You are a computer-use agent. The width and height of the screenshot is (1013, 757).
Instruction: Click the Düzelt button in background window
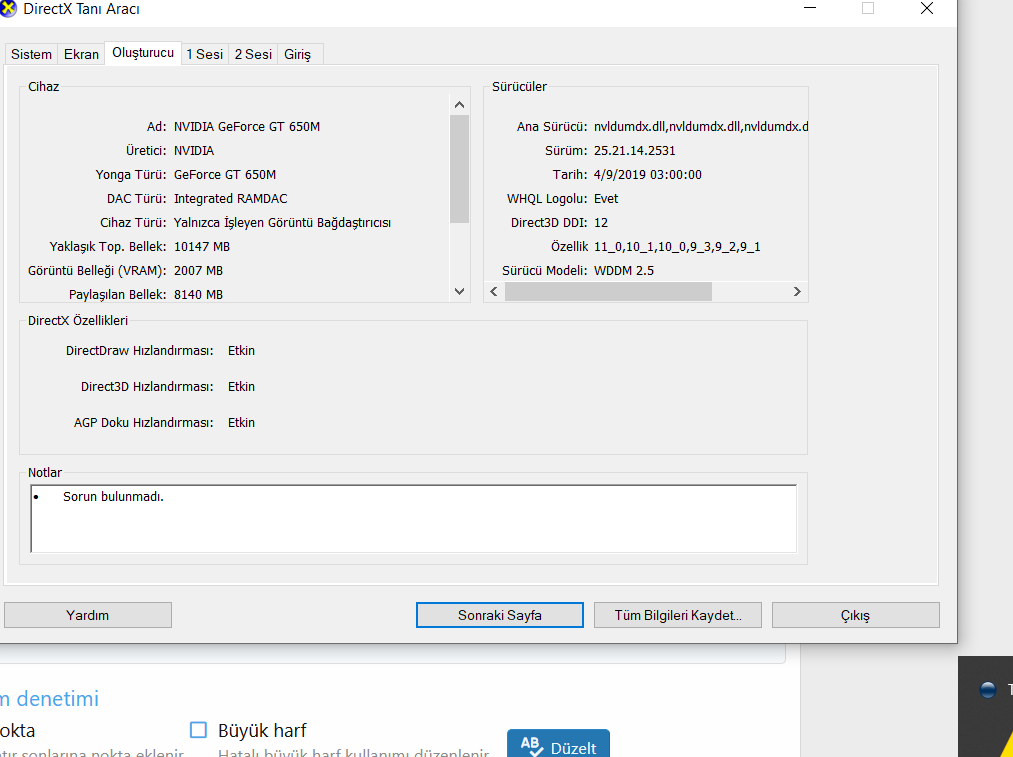558,744
